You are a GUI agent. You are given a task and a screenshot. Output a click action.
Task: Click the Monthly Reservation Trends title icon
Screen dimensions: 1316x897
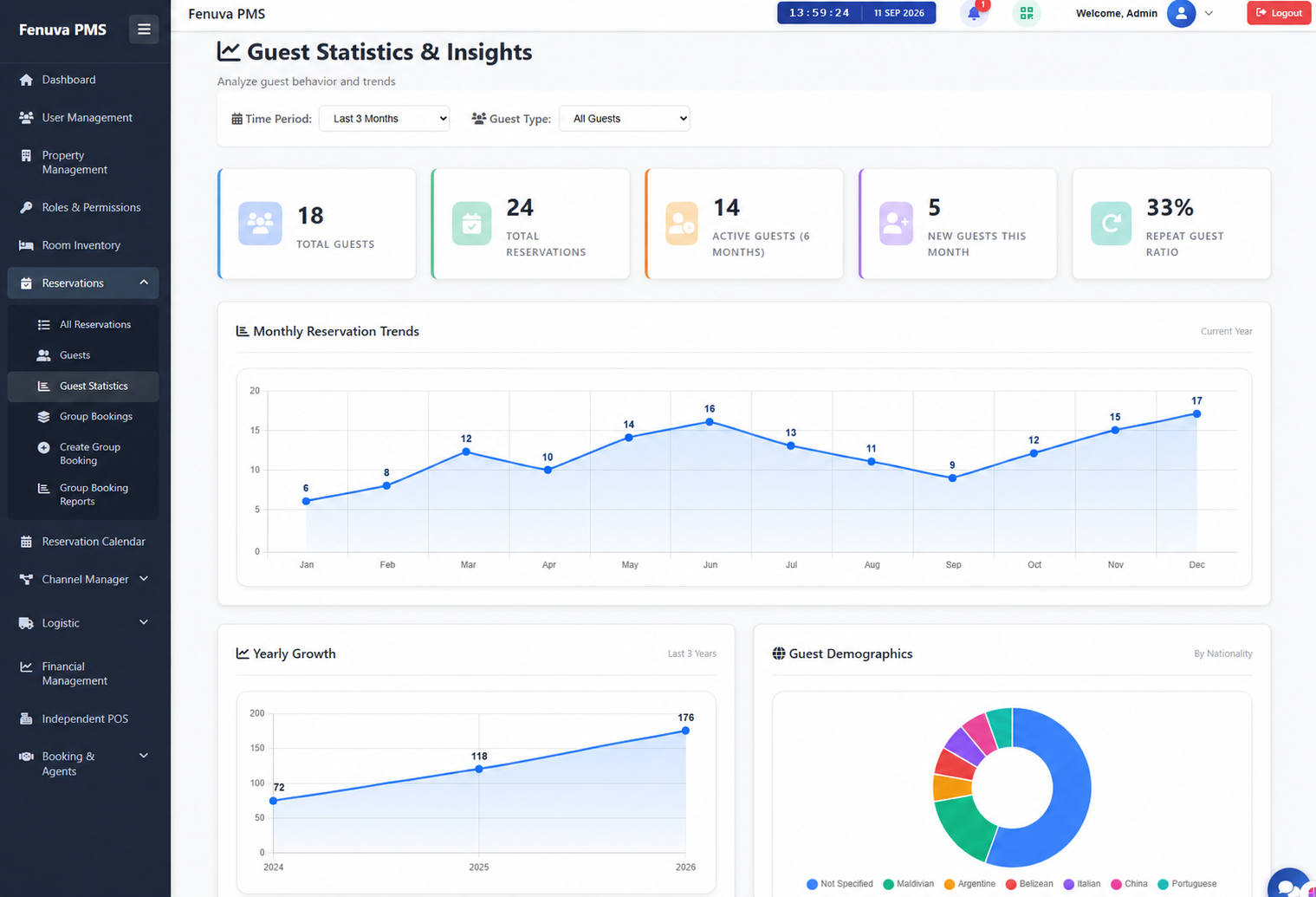click(243, 331)
